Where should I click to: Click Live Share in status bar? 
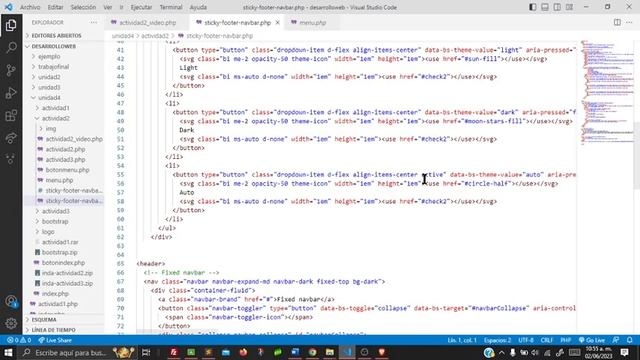(x=55, y=340)
